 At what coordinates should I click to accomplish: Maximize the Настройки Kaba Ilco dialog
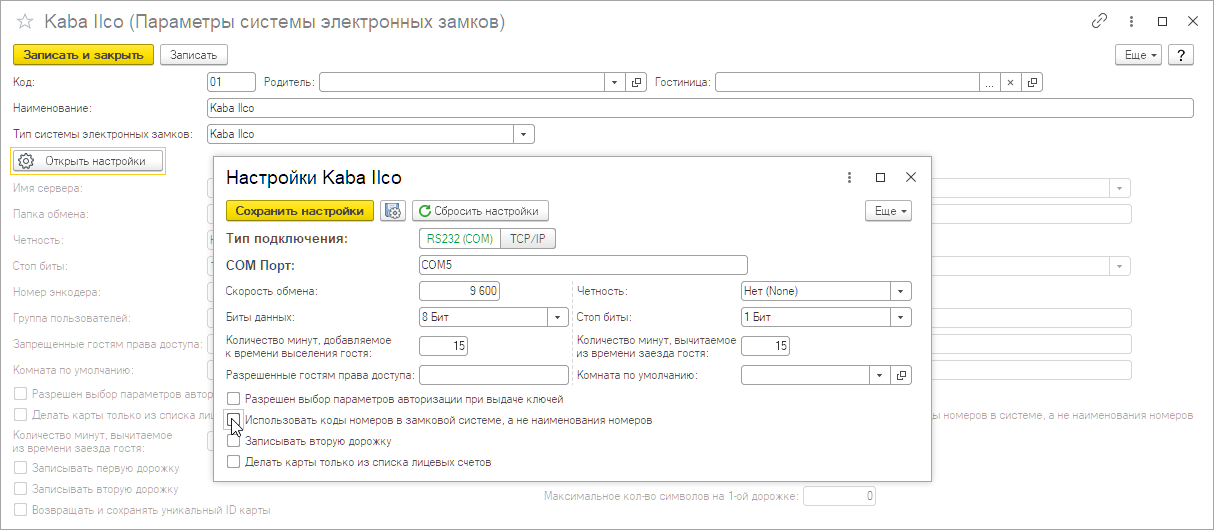tap(880, 177)
